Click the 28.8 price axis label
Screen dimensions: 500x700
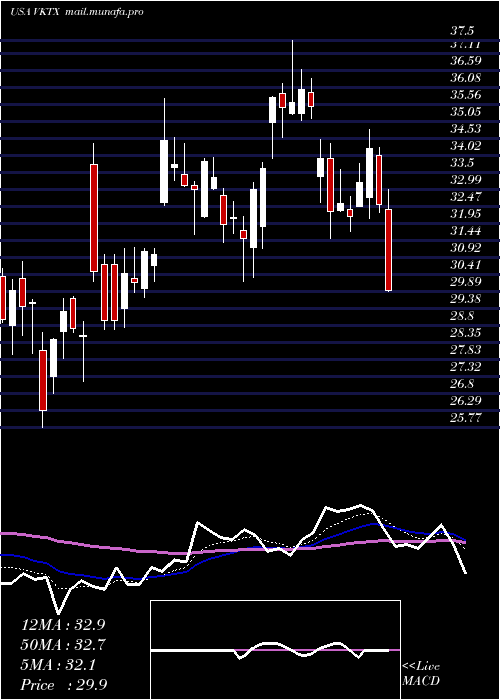(x=462, y=316)
